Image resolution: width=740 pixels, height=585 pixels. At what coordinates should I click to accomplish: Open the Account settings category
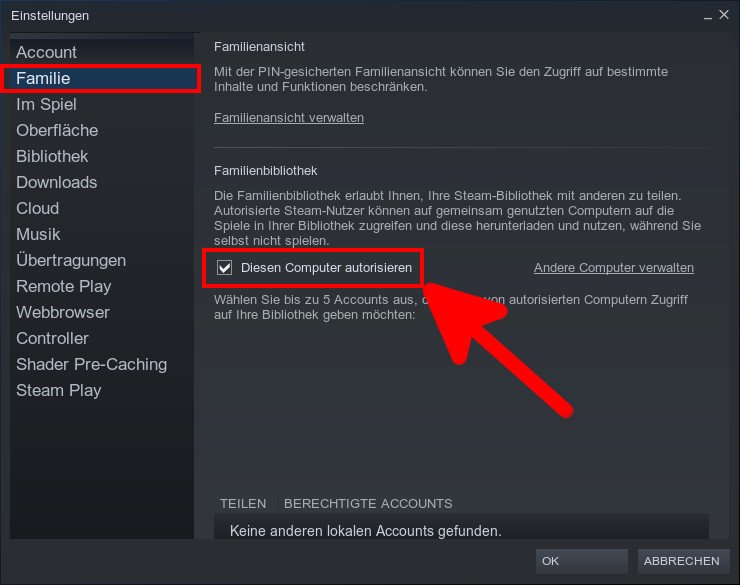coord(46,52)
